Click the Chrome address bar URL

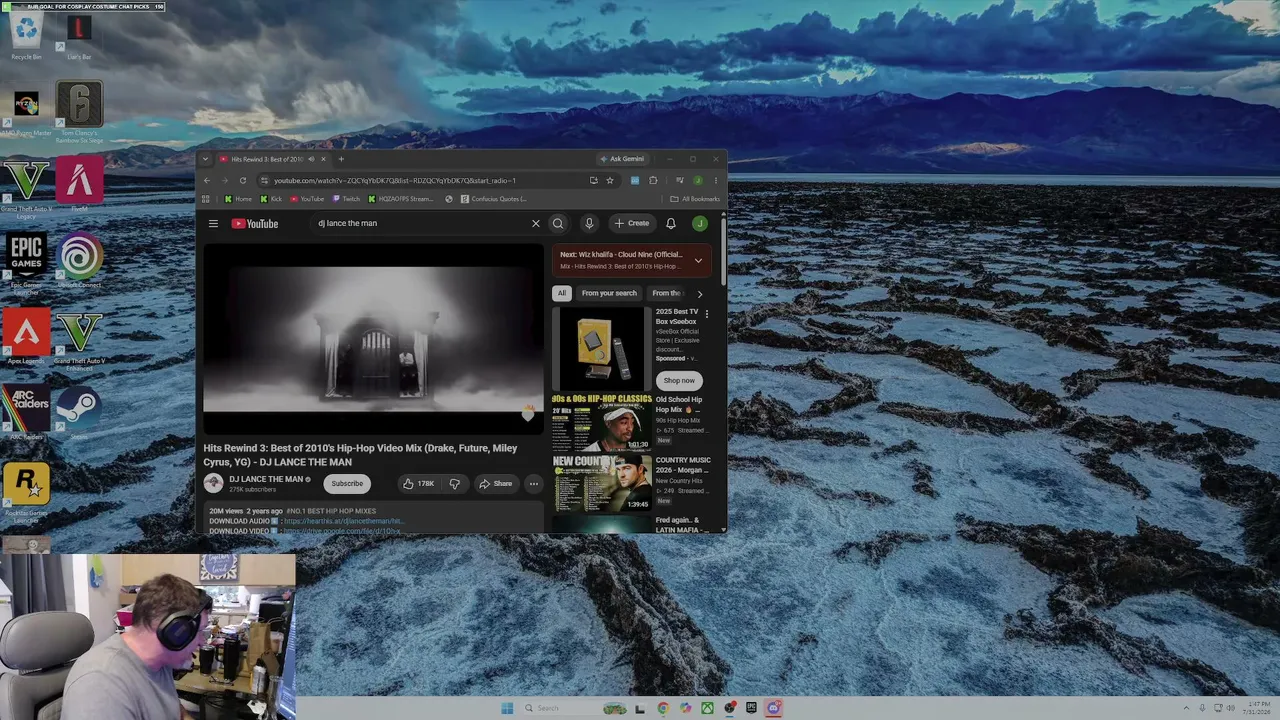click(395, 180)
